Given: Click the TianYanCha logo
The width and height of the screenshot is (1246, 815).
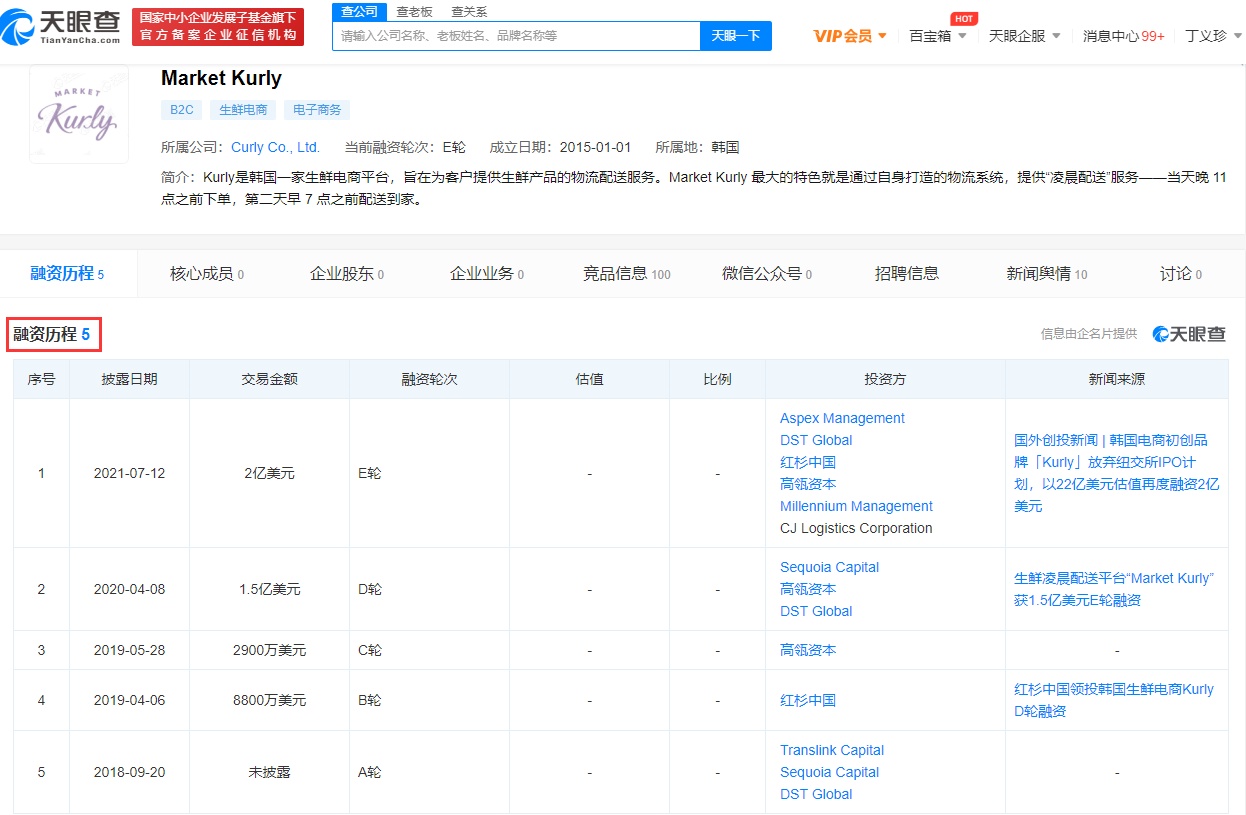Looking at the screenshot, I should pos(62,28).
